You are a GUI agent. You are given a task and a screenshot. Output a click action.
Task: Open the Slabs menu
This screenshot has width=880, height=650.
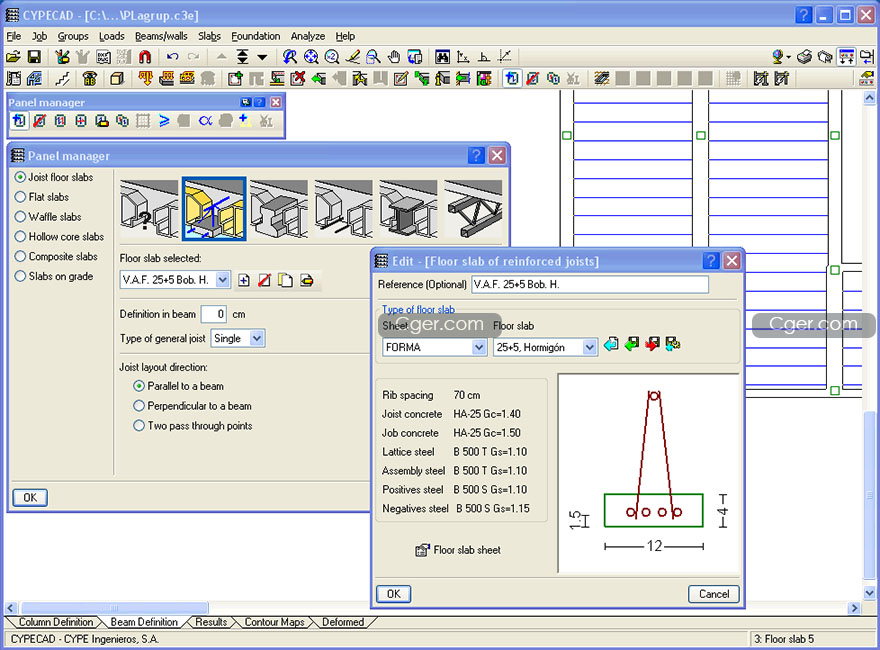[x=209, y=36]
